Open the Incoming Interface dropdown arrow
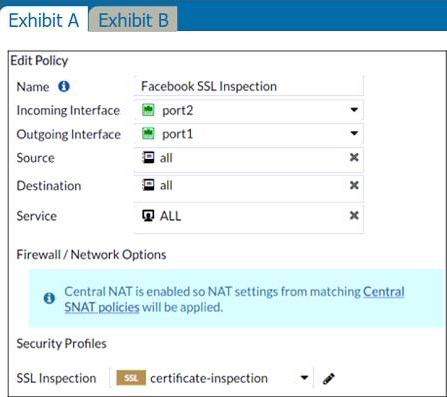The height and width of the screenshot is (397, 447). (x=354, y=110)
